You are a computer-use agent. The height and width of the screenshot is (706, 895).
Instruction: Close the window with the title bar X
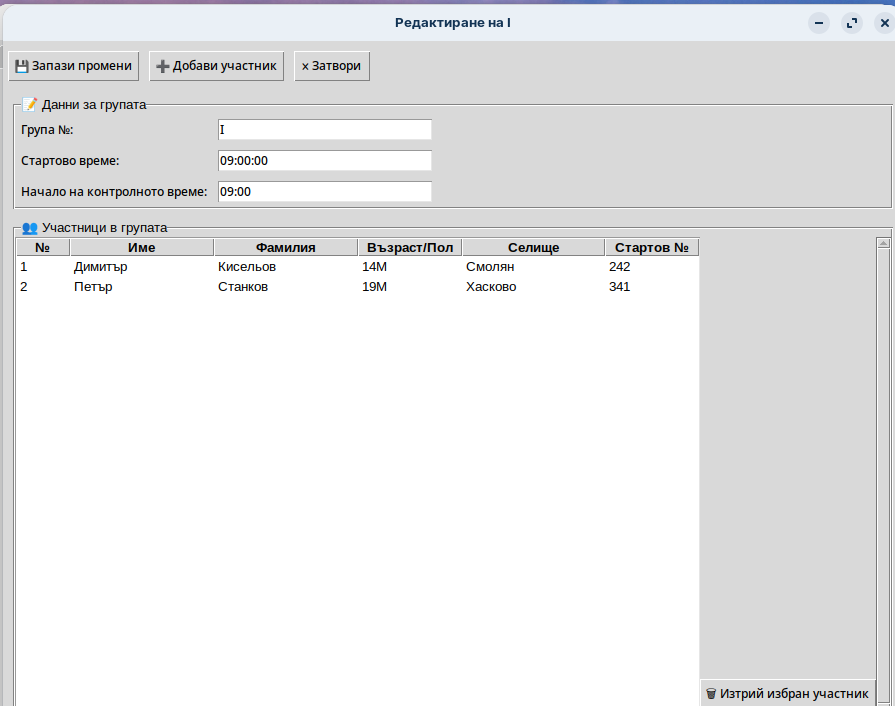[883, 22]
